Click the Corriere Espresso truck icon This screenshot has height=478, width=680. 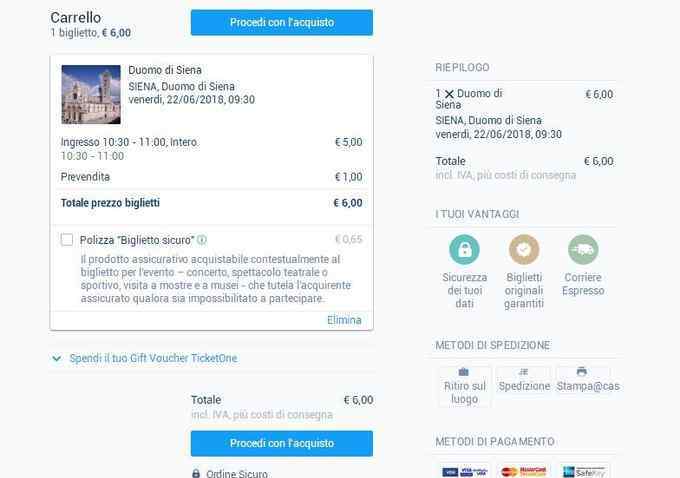(583, 249)
